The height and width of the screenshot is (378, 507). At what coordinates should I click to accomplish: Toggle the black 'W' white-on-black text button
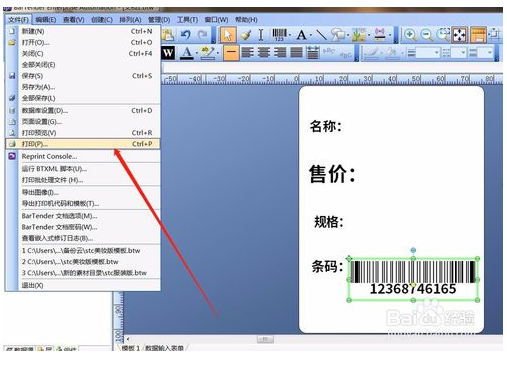[168, 53]
